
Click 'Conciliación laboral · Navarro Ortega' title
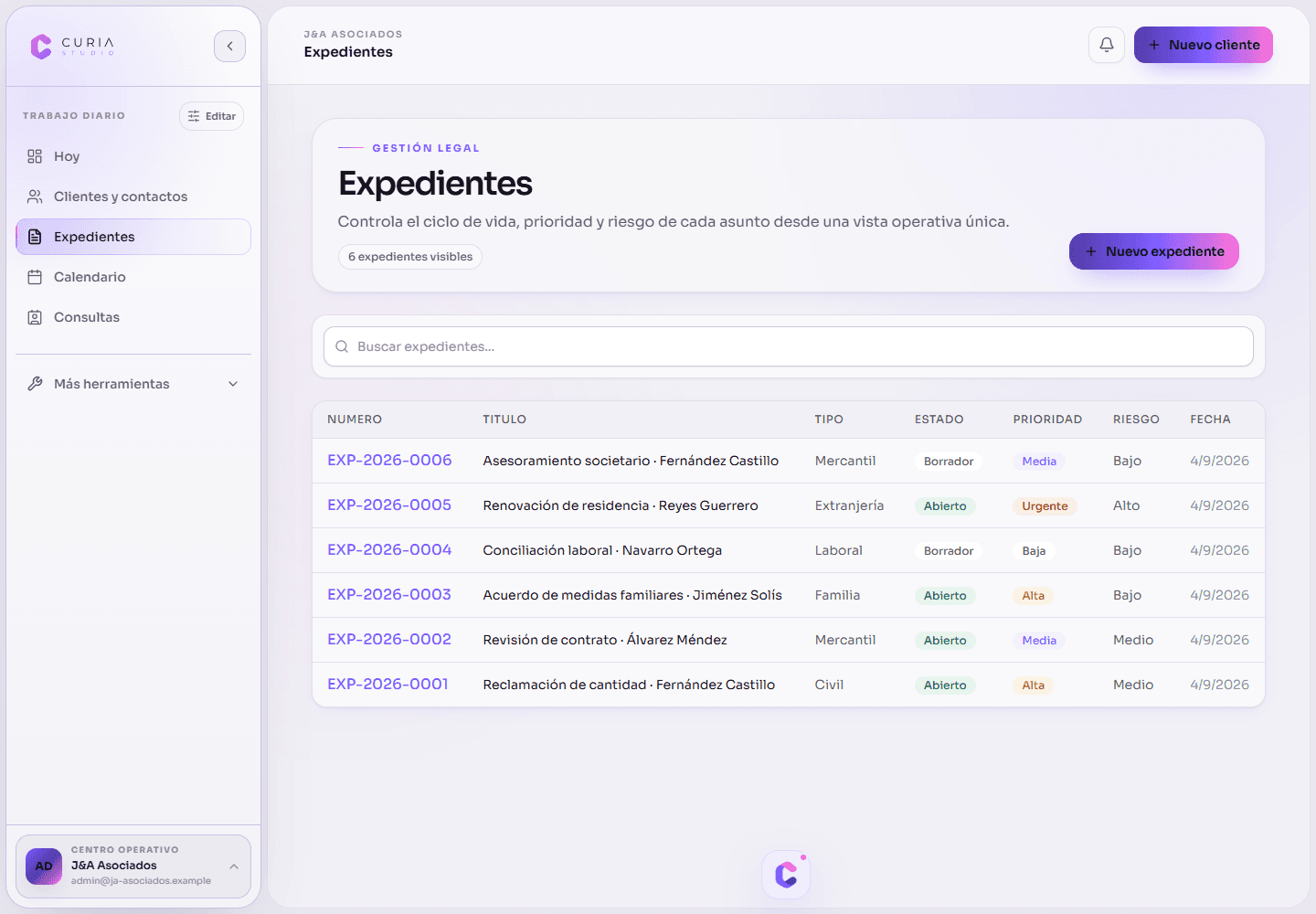[x=602, y=550]
